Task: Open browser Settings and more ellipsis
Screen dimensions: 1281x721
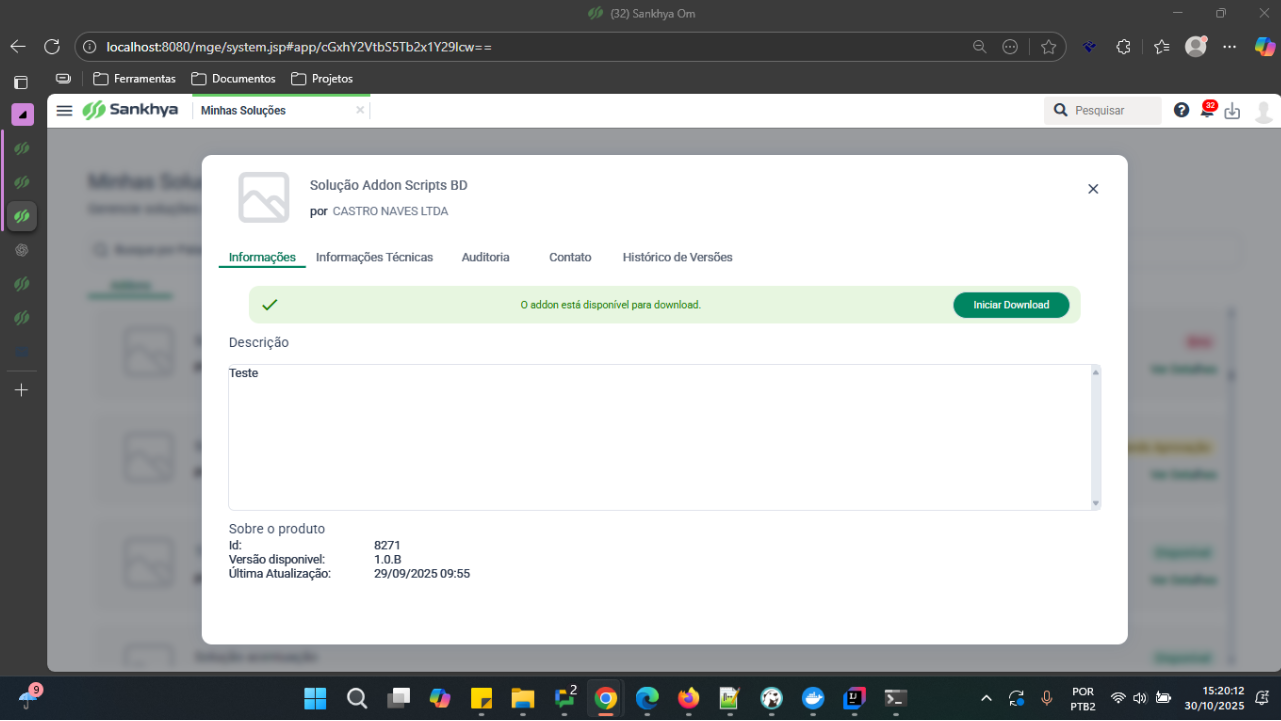Action: [1230, 47]
